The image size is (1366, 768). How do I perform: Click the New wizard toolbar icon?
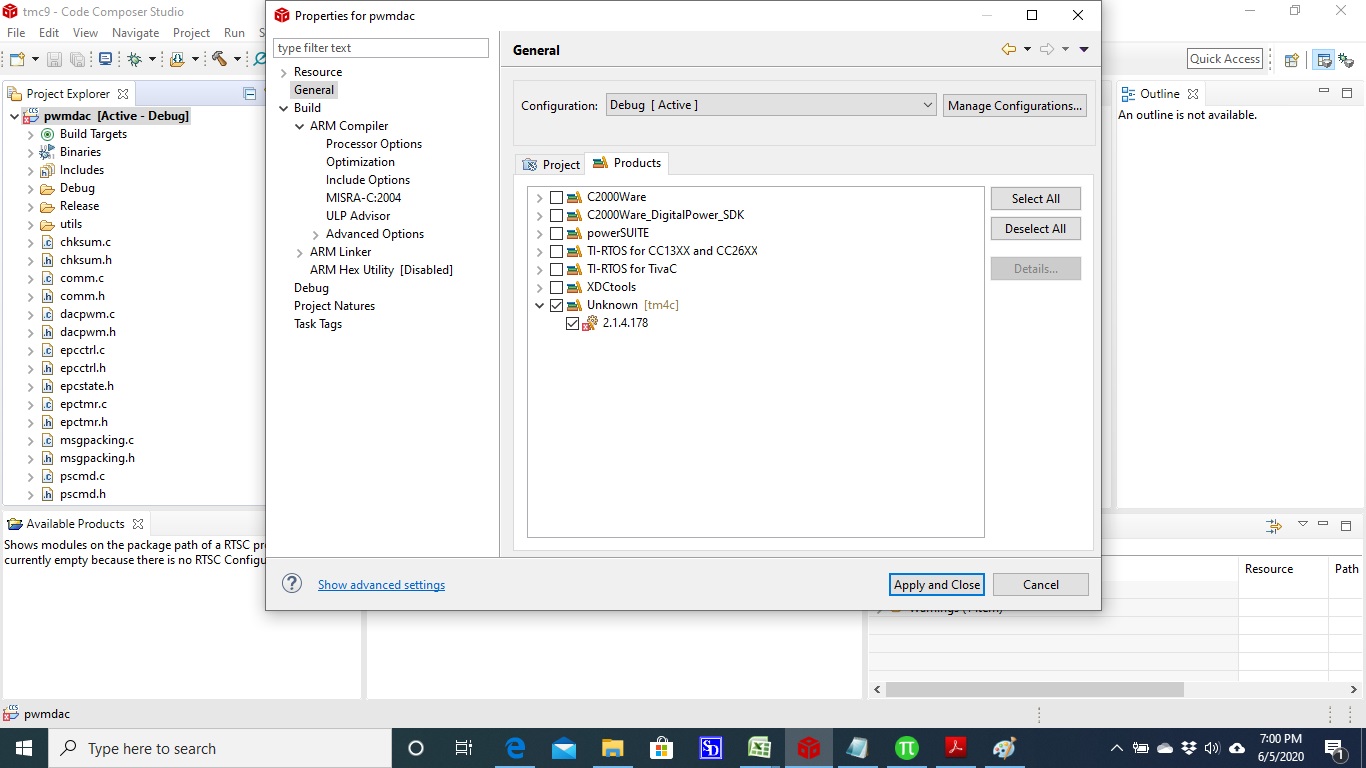(x=18, y=59)
